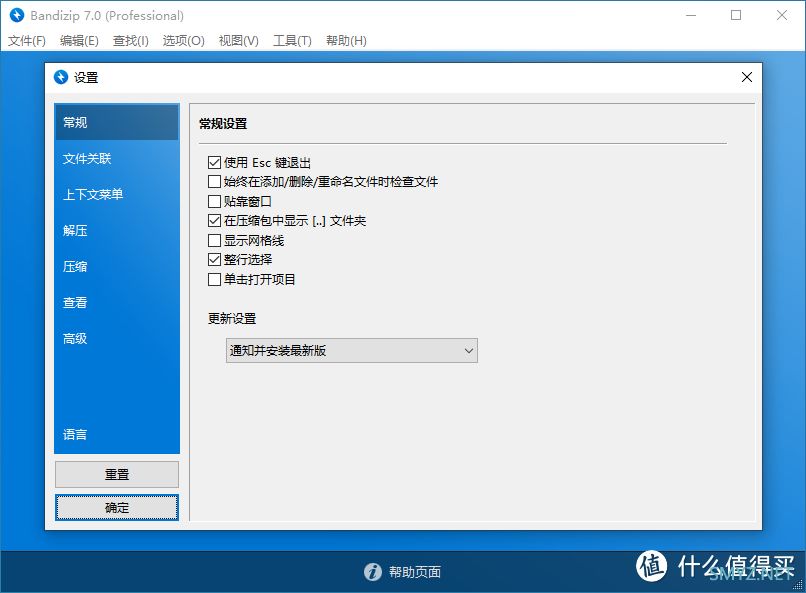
Task: Click the 帮助页面 info icon
Action: click(373, 571)
